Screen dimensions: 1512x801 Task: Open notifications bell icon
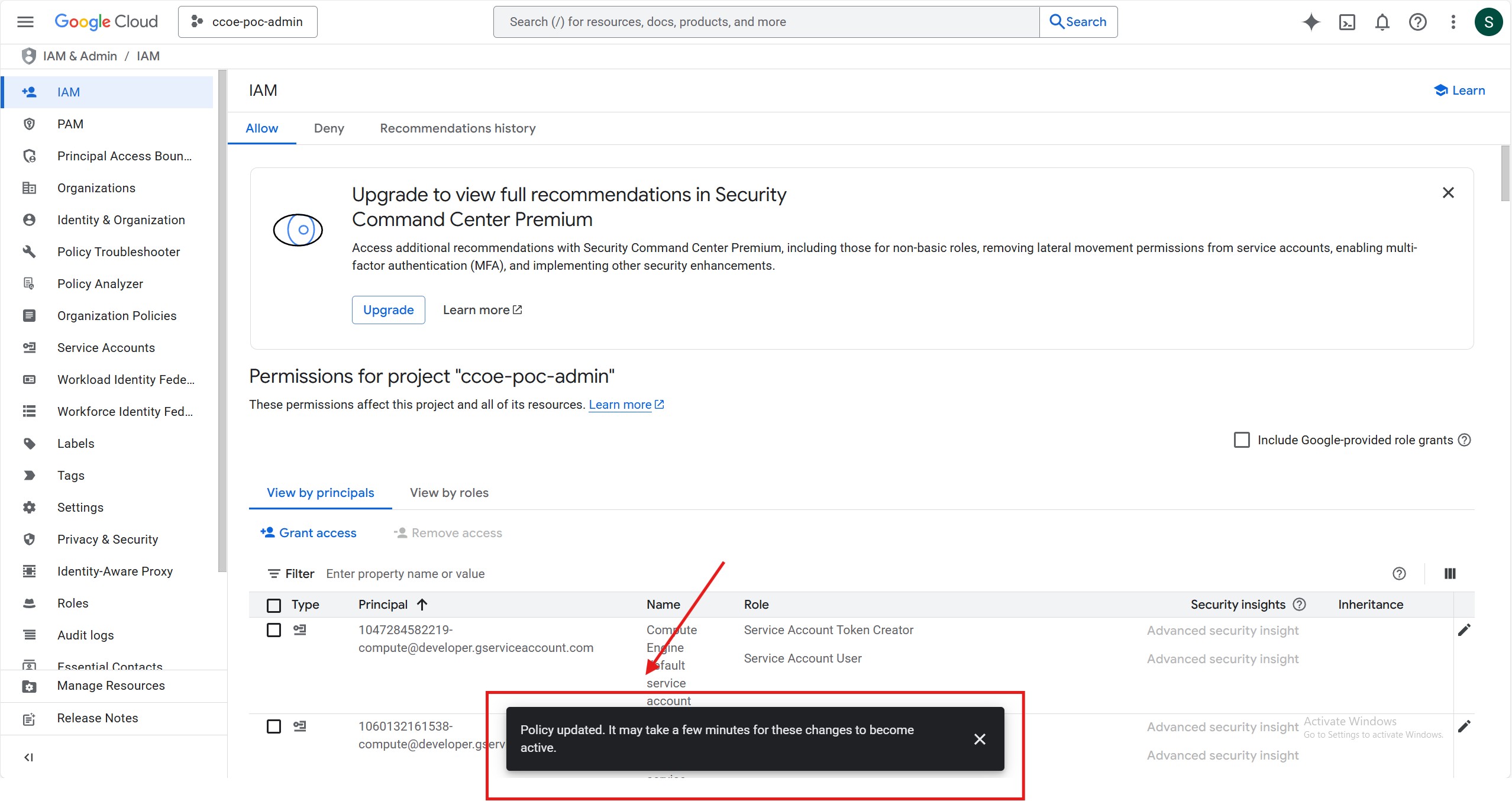tap(1382, 22)
